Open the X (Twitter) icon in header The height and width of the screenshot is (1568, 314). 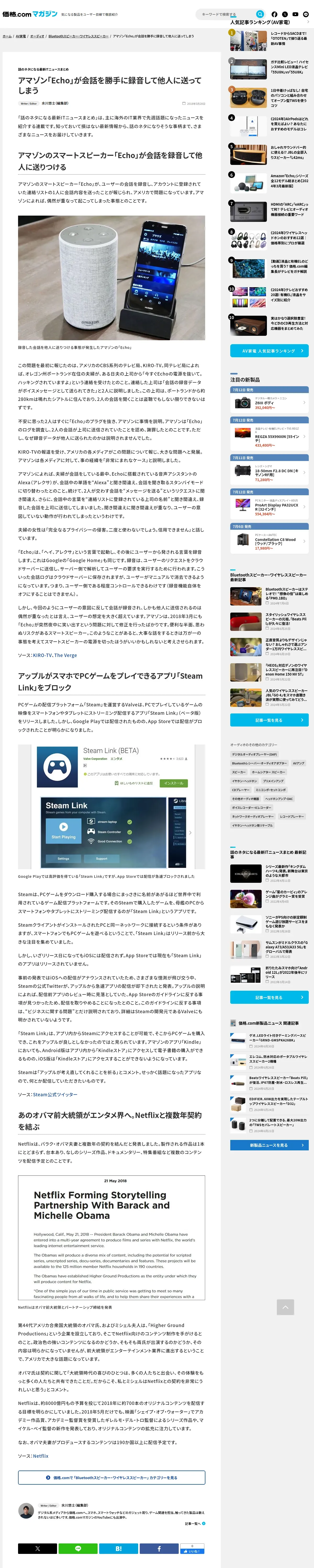click(x=285, y=14)
